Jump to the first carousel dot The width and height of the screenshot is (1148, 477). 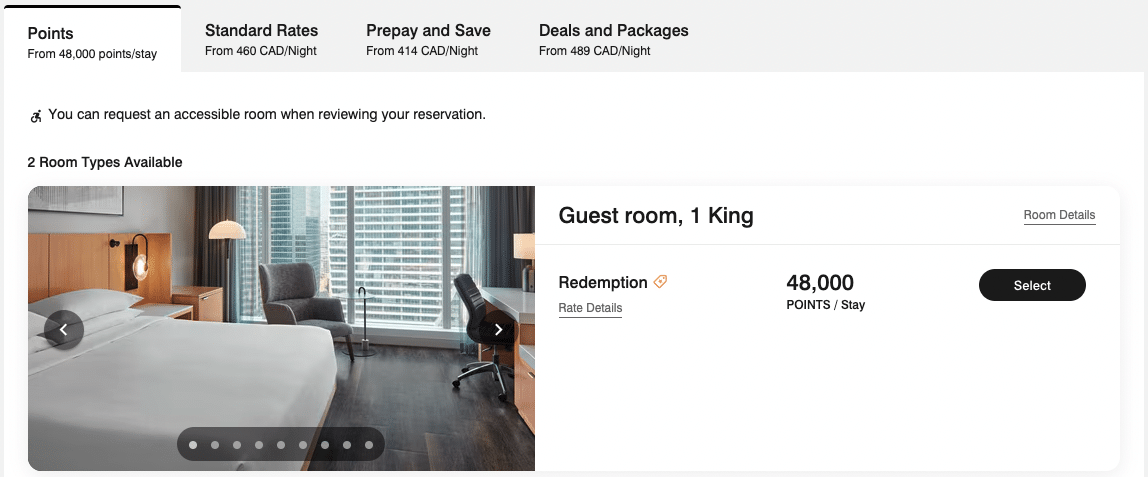[192, 445]
